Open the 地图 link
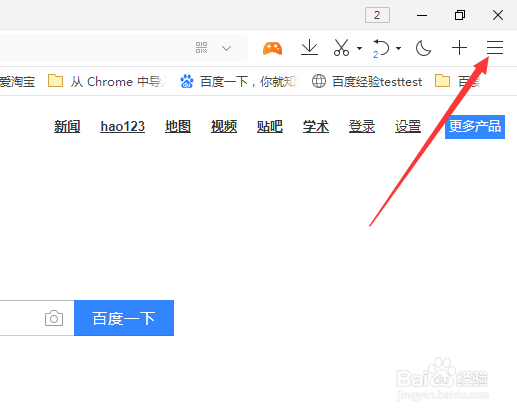 click(178, 127)
